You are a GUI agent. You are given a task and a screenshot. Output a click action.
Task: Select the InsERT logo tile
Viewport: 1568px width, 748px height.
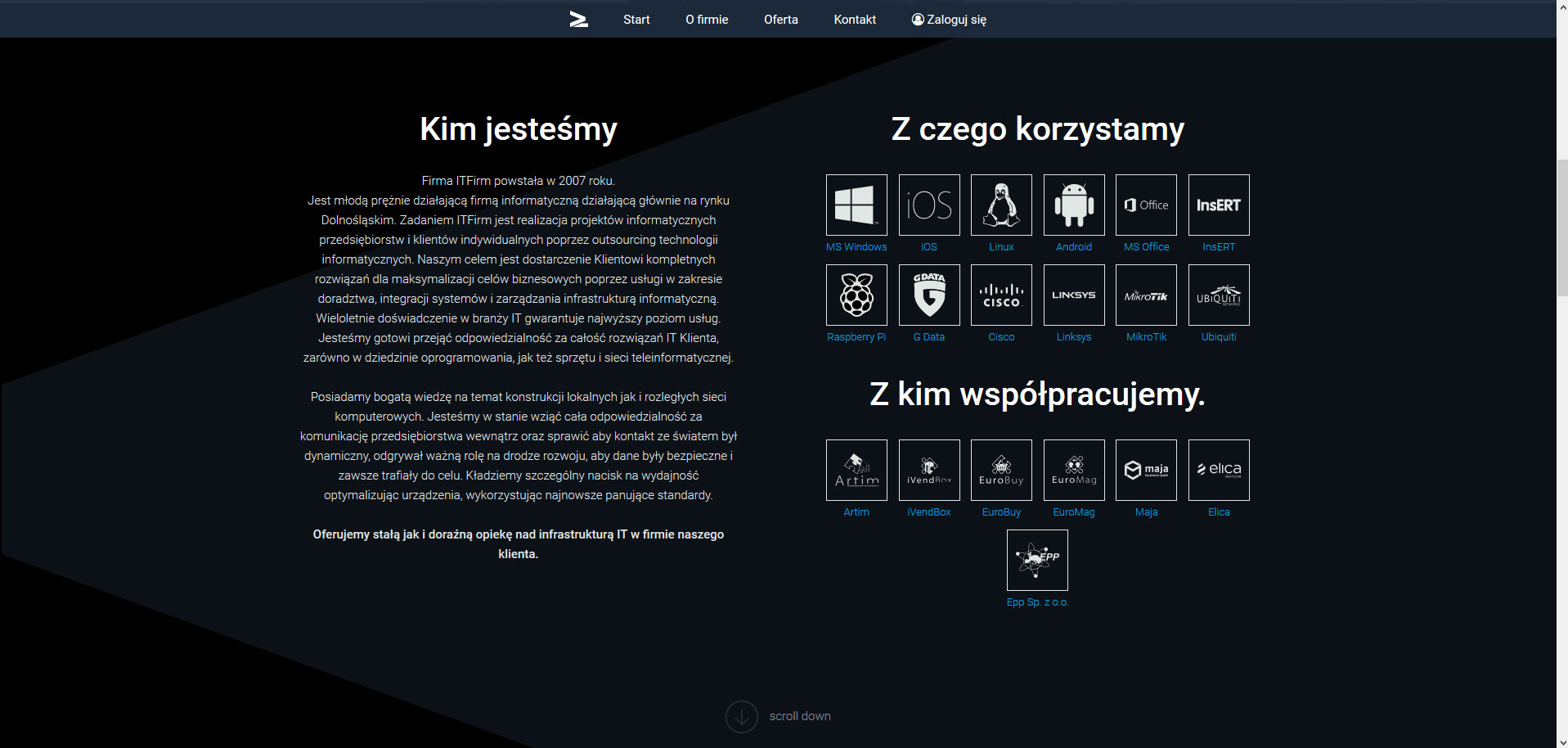click(1219, 205)
